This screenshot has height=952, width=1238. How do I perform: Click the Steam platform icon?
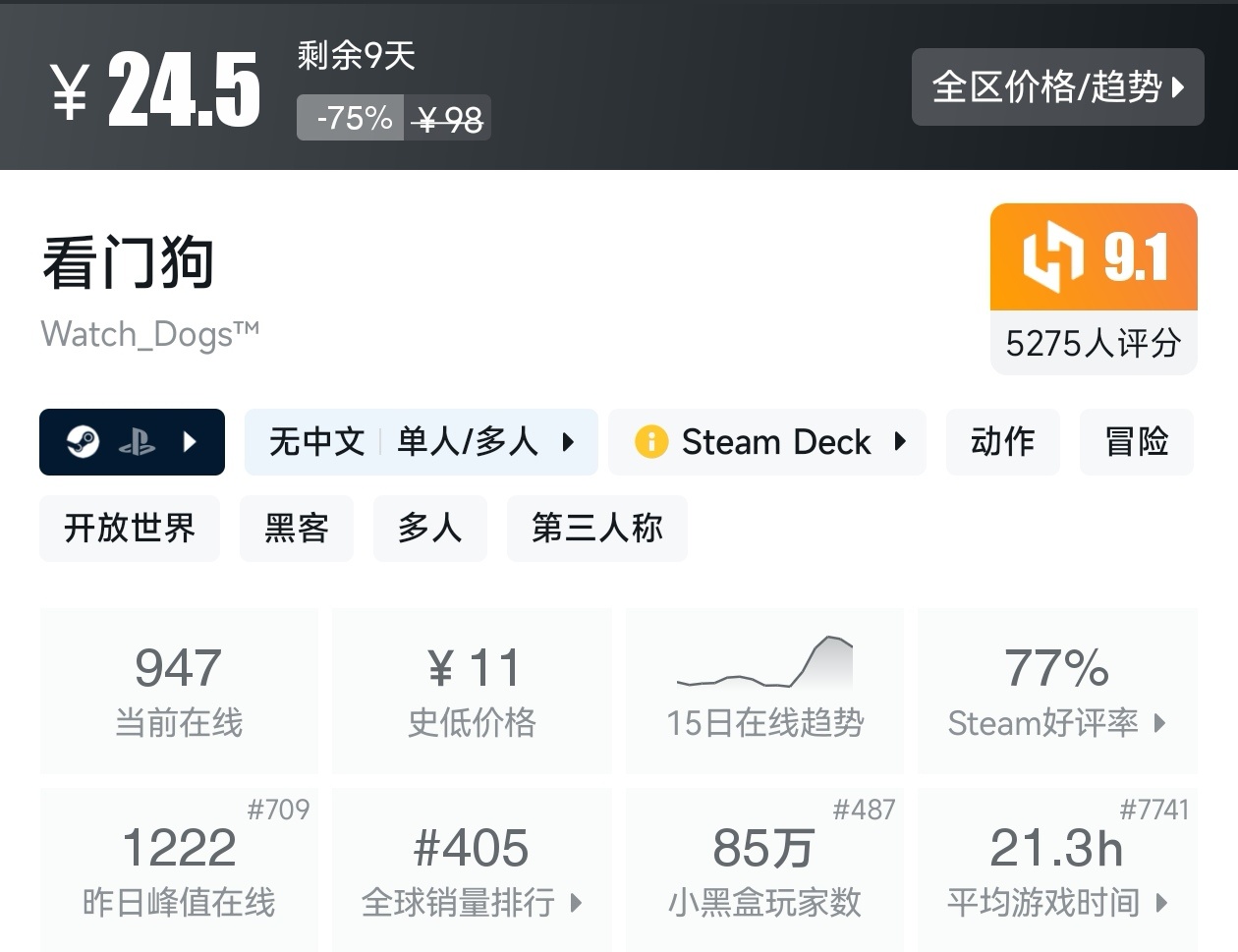pyautogui.click(x=85, y=442)
